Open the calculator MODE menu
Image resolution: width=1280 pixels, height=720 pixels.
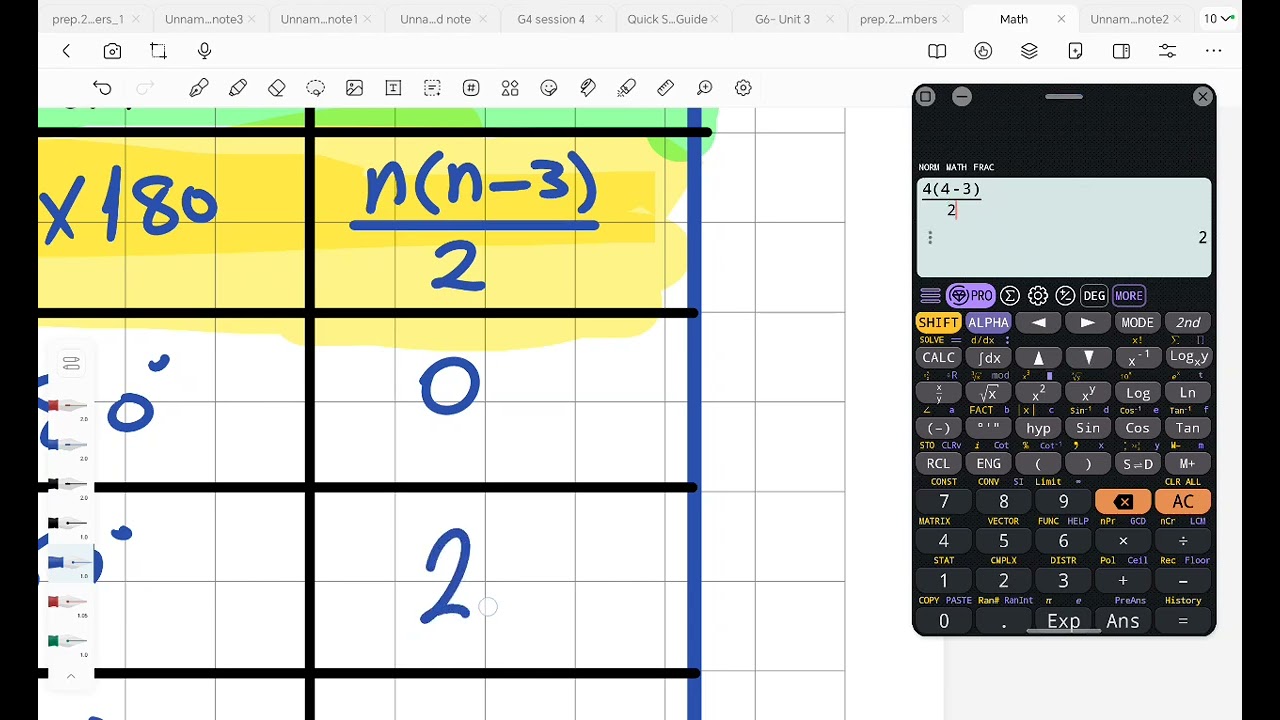[1137, 323]
